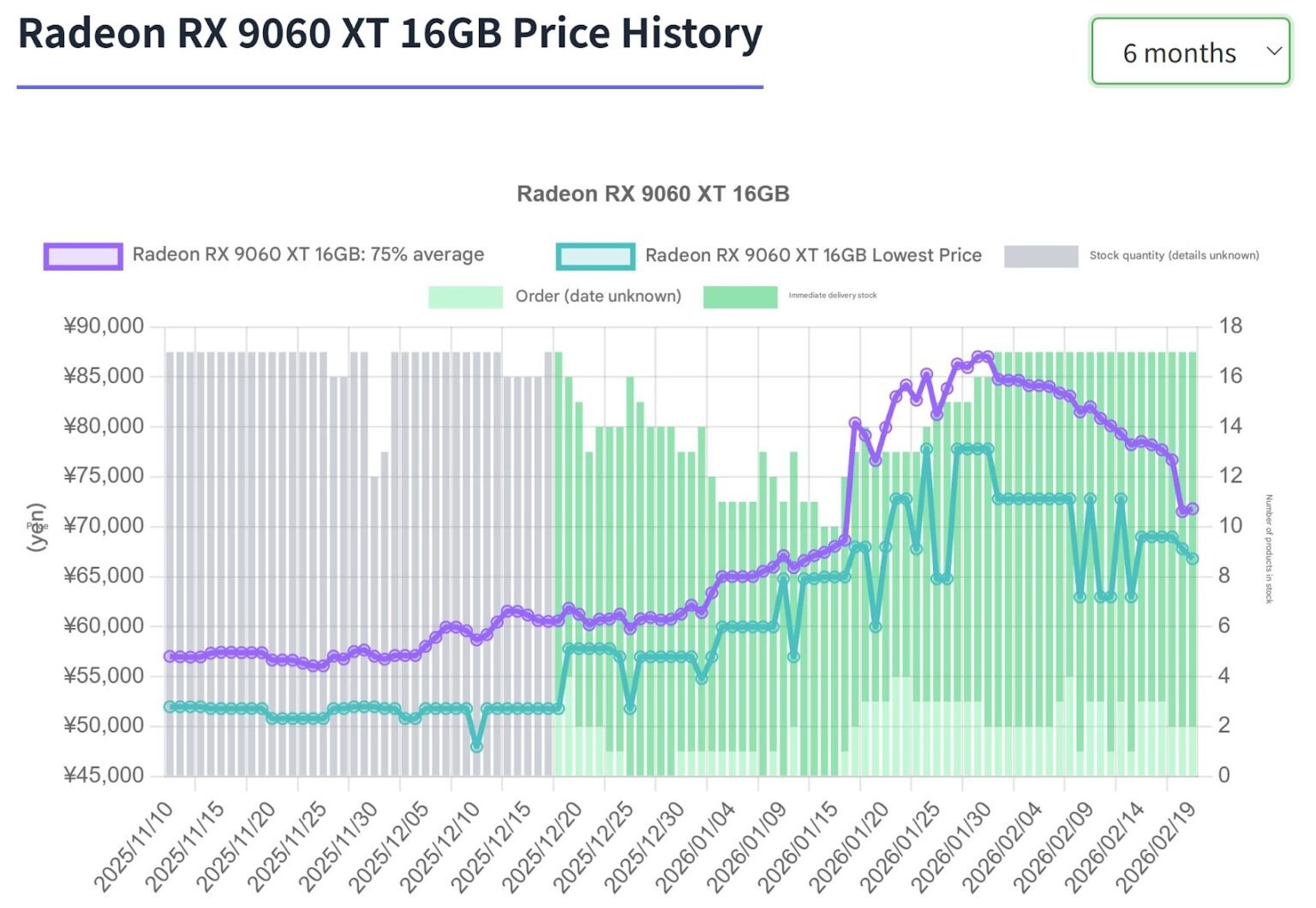
Task: Click the ¥90,000 price axis label
Action: click(104, 326)
